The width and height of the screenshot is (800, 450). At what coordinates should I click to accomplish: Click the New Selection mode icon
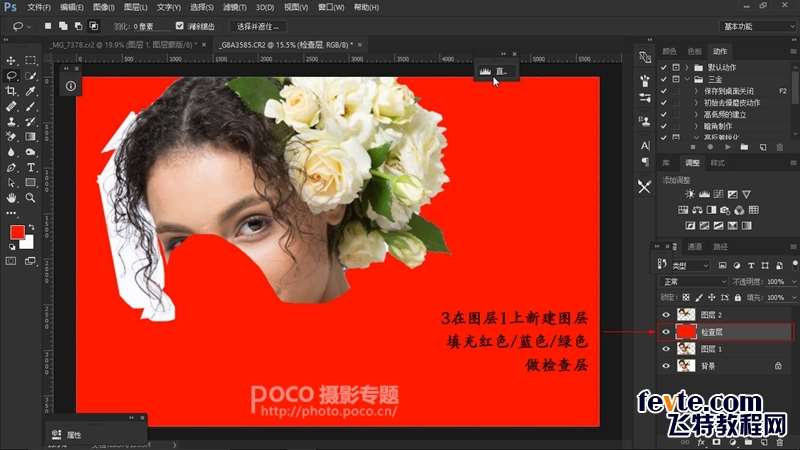pos(47,26)
